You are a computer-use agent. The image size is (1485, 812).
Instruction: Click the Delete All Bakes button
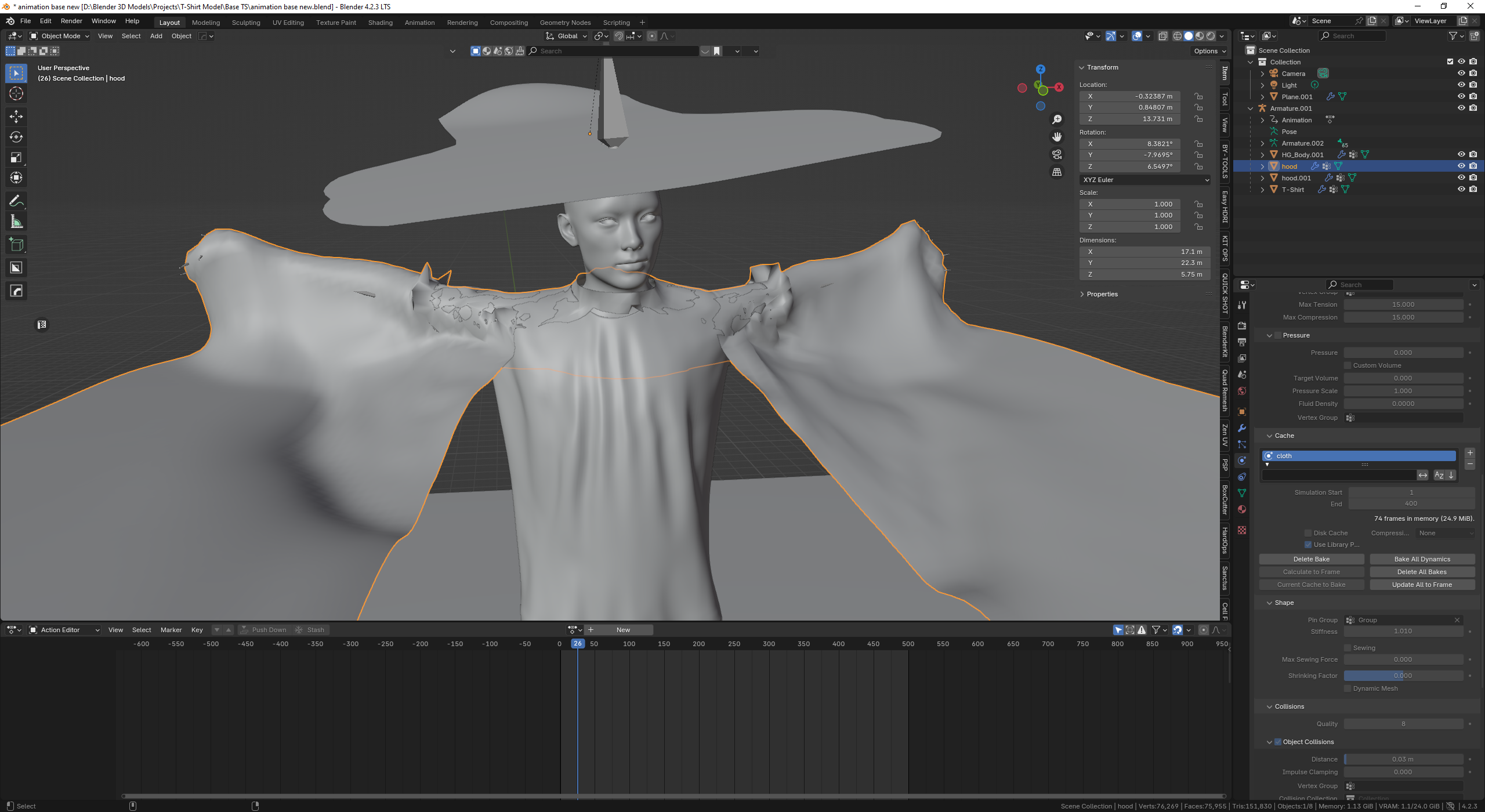click(1422, 572)
